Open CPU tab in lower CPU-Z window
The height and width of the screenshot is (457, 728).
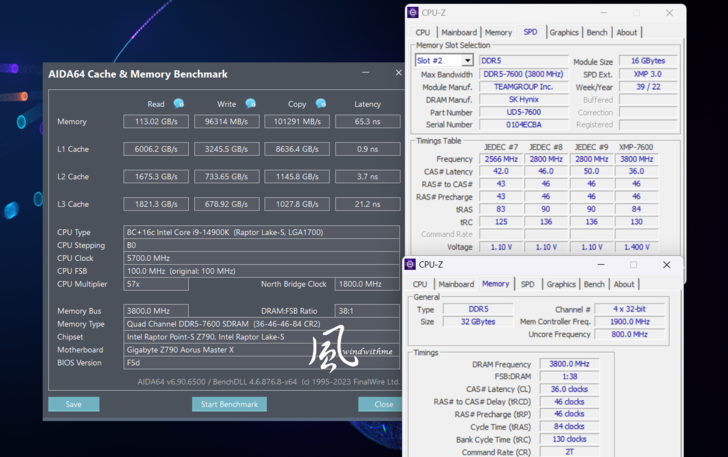tap(420, 284)
